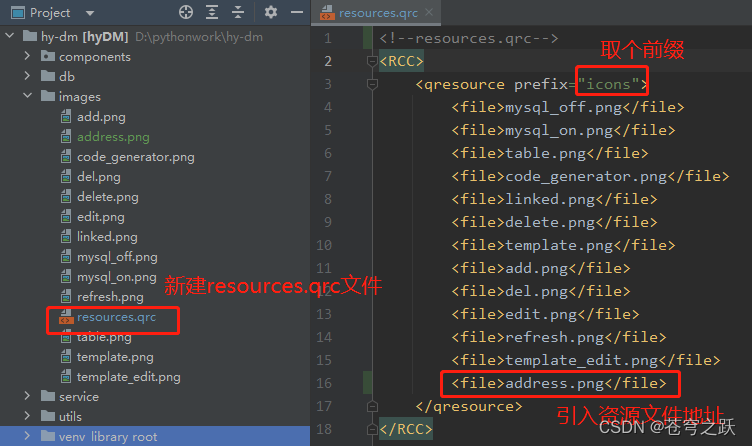Select the images folder icon
The height and width of the screenshot is (446, 752).
[x=47, y=96]
